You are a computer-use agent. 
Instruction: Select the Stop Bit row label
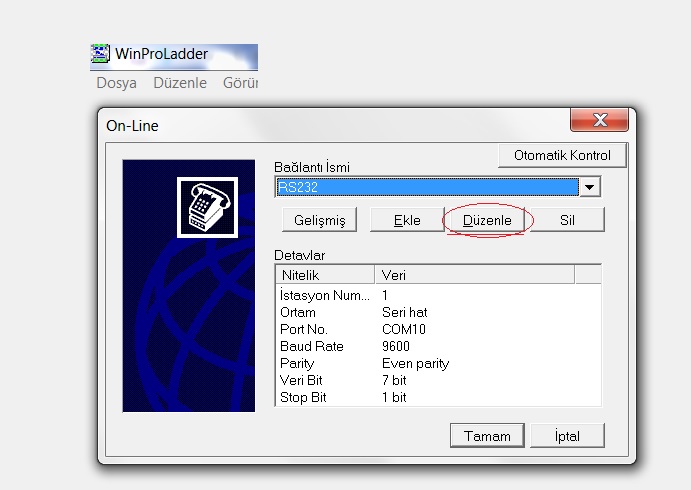(303, 397)
